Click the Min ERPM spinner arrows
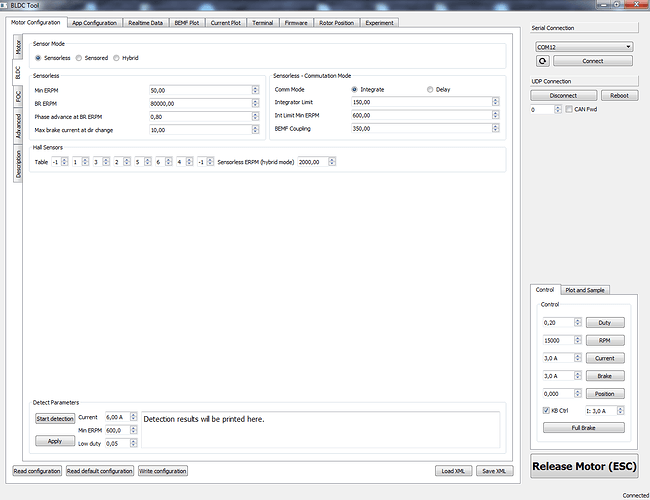This screenshot has height=500, width=650. coord(256,89)
